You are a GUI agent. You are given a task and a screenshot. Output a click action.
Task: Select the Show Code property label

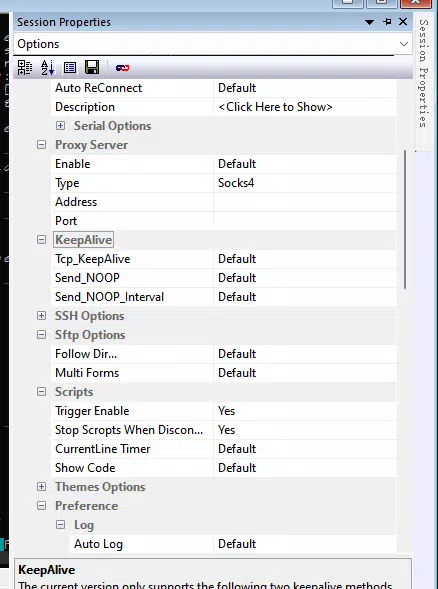(85, 468)
